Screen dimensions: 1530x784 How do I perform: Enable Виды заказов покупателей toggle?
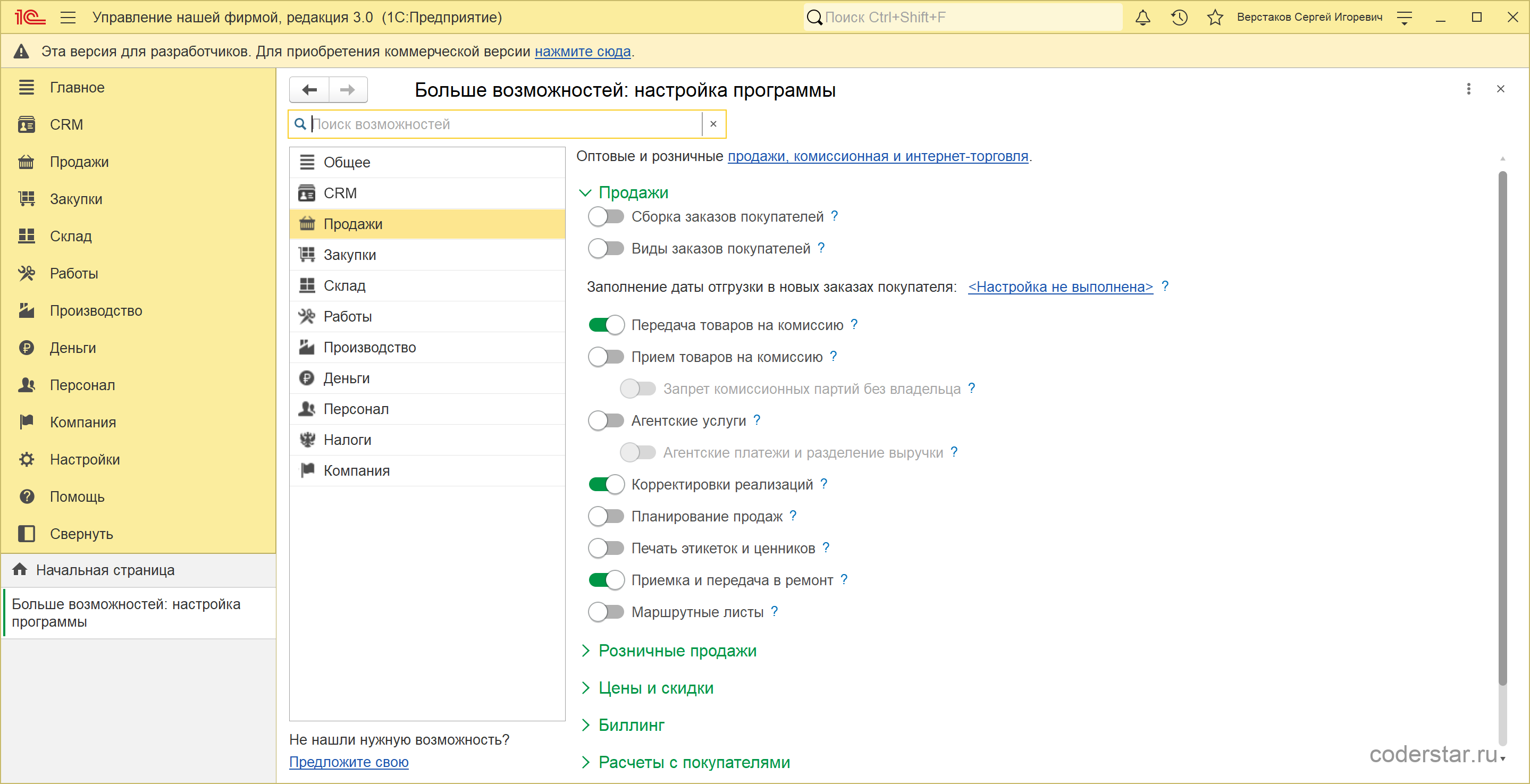[x=607, y=248]
